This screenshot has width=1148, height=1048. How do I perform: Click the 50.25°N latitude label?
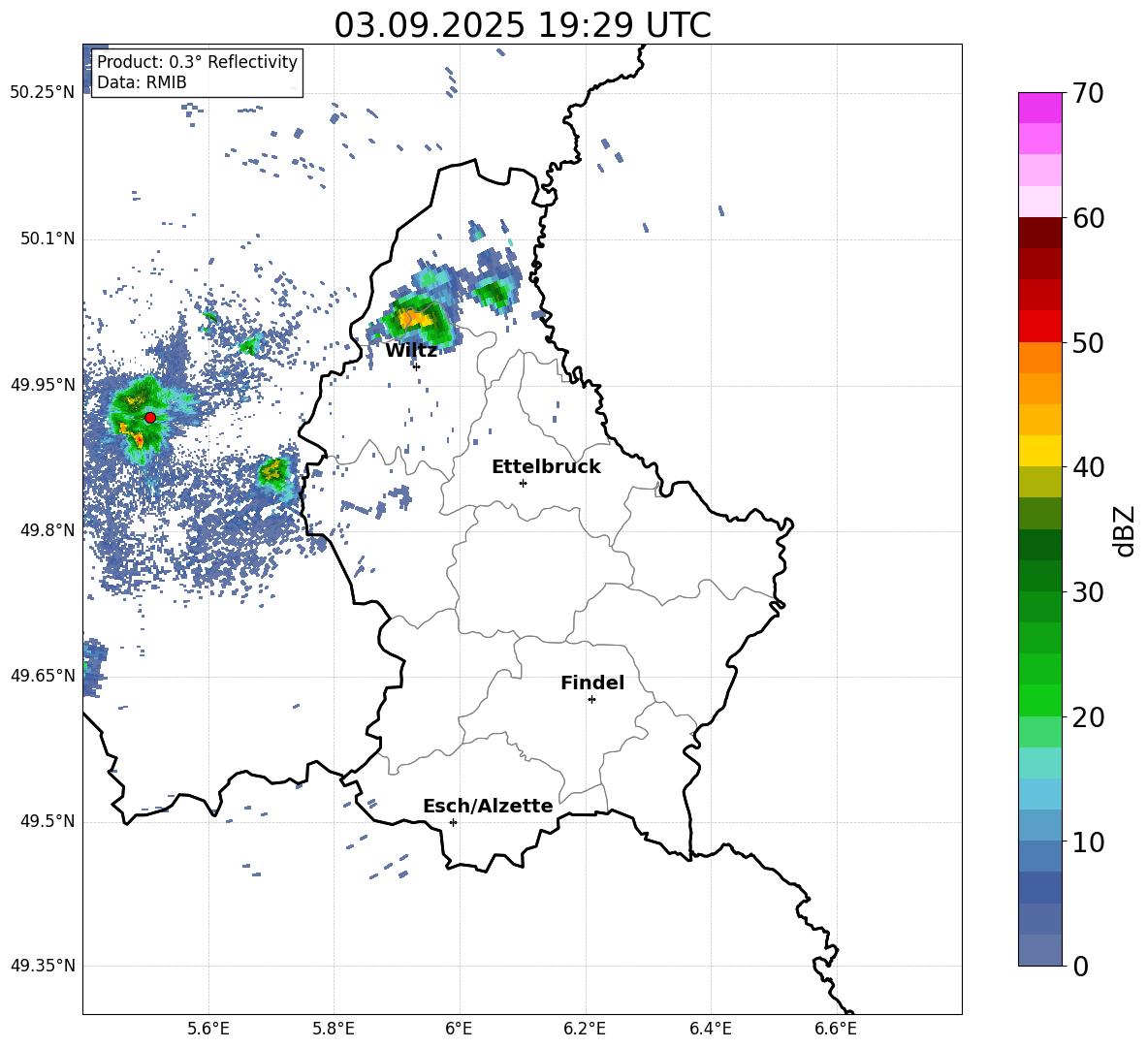[x=43, y=93]
